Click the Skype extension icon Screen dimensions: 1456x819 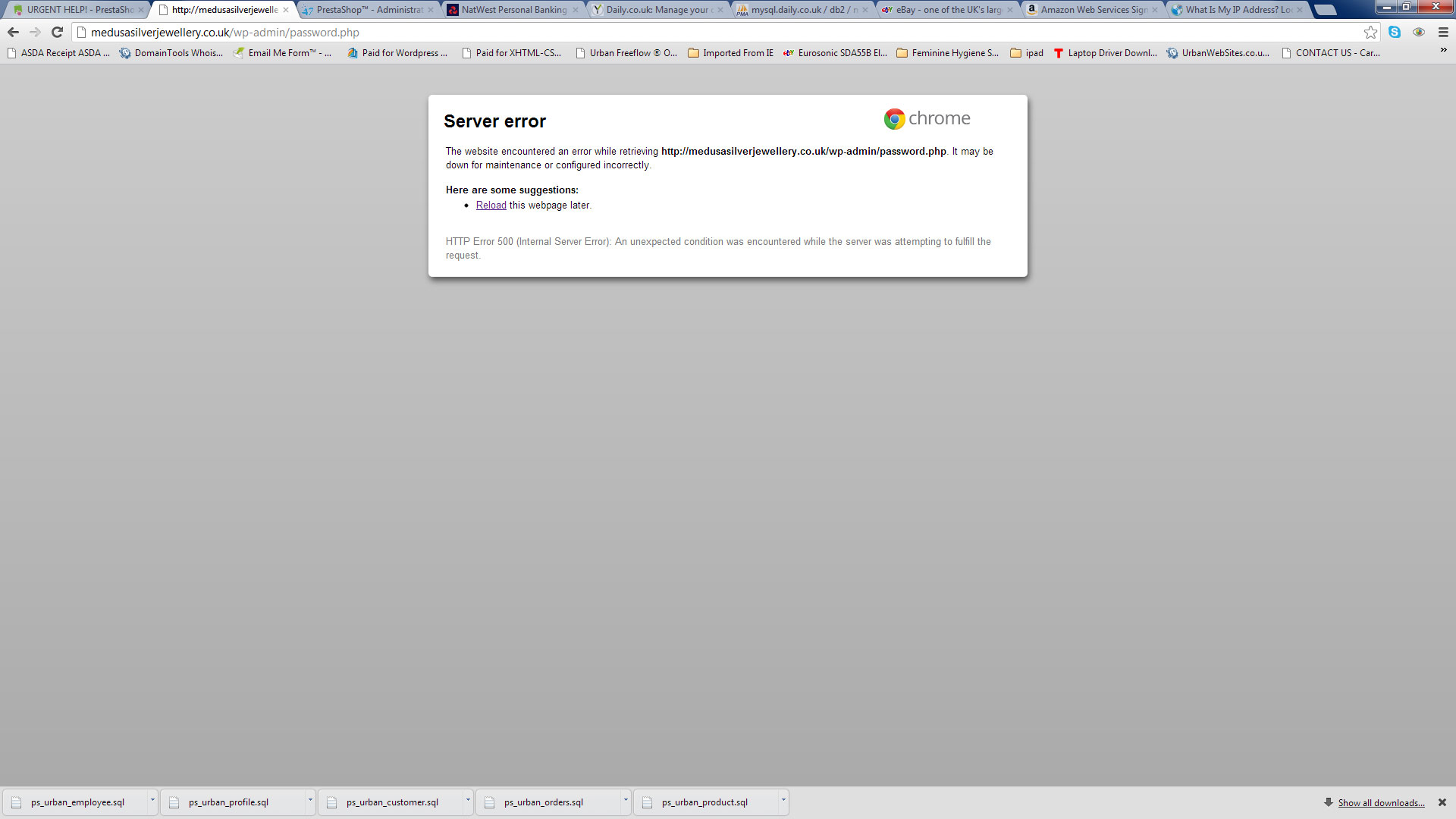point(1395,32)
